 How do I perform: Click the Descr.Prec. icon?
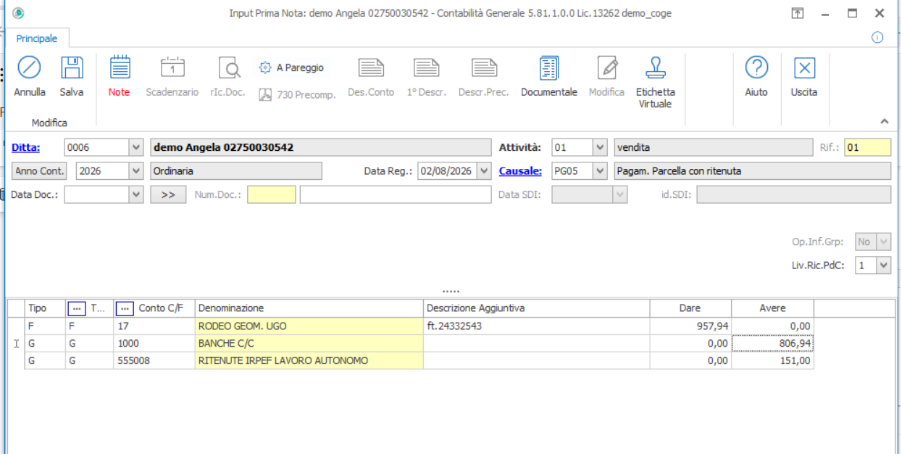click(484, 68)
